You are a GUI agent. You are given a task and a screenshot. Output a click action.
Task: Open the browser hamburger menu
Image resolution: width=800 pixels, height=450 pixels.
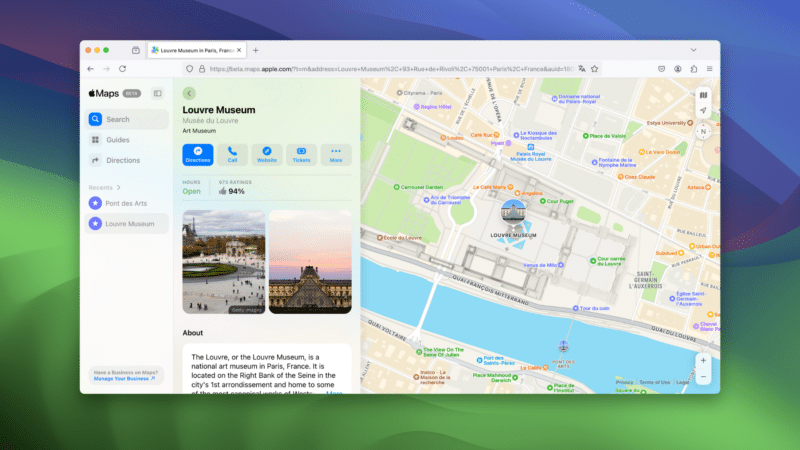(709, 69)
